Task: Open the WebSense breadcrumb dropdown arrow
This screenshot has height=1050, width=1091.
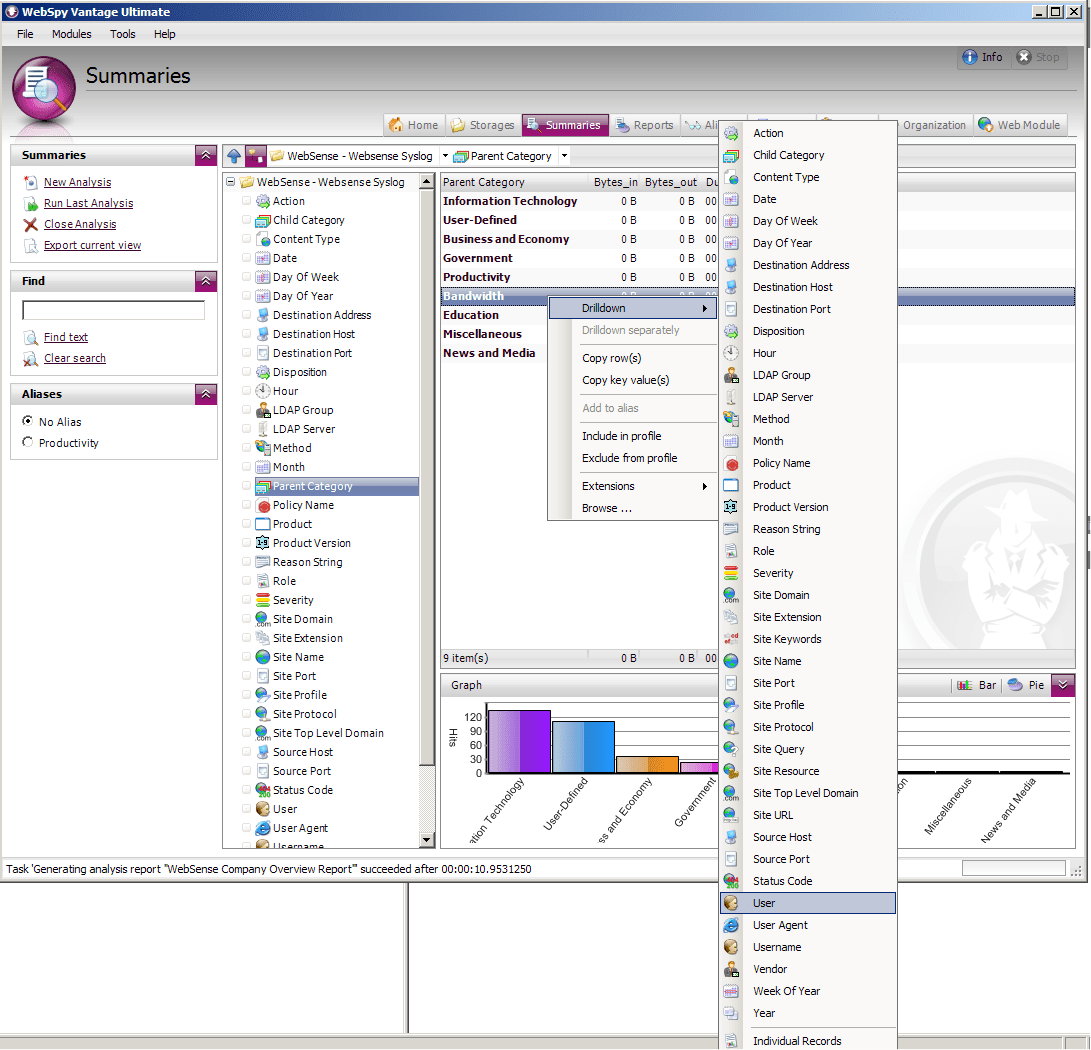Action: [x=445, y=156]
